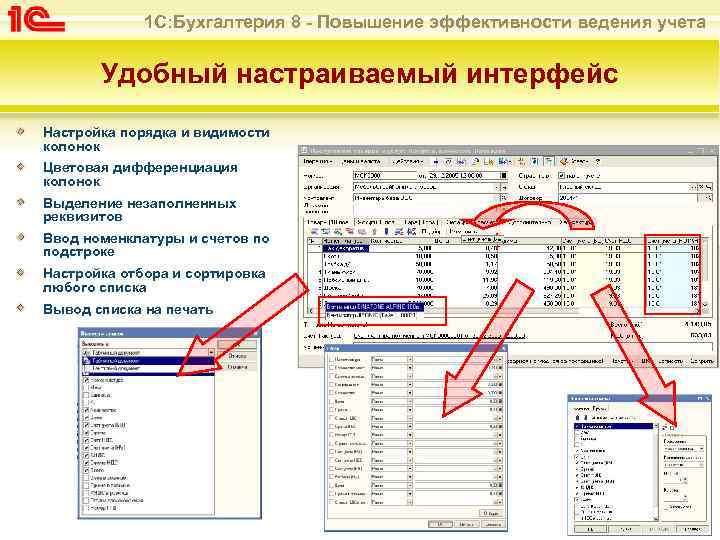Click the document number input field
720x540 pixels.
(384, 176)
